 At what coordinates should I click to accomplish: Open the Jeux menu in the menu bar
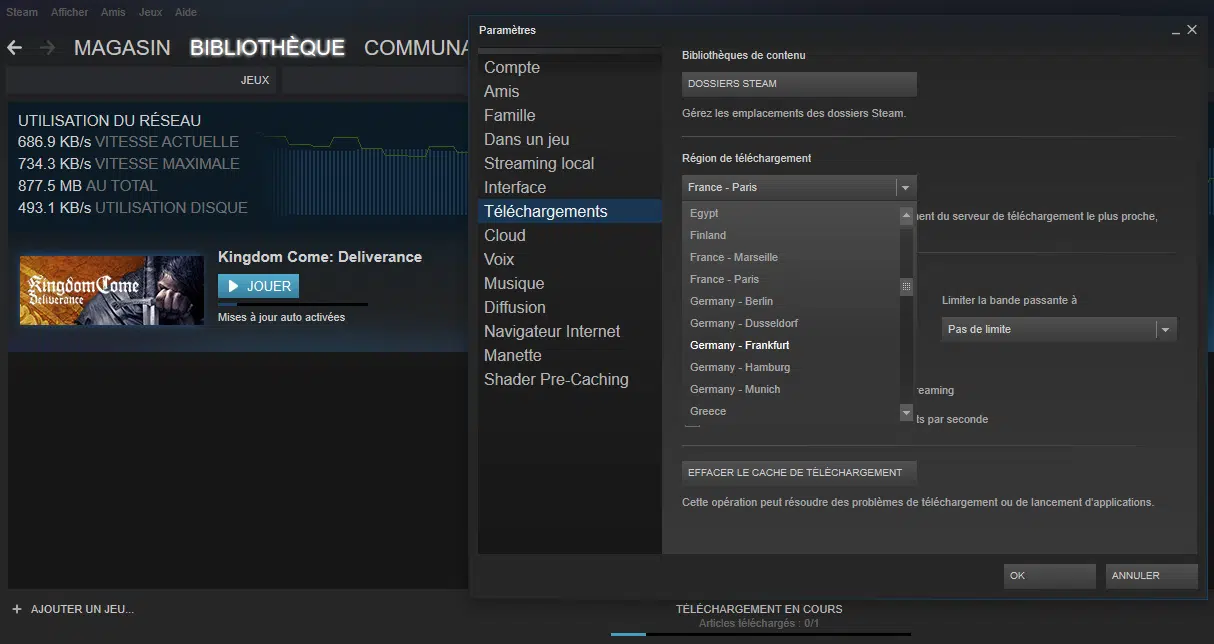pos(150,13)
